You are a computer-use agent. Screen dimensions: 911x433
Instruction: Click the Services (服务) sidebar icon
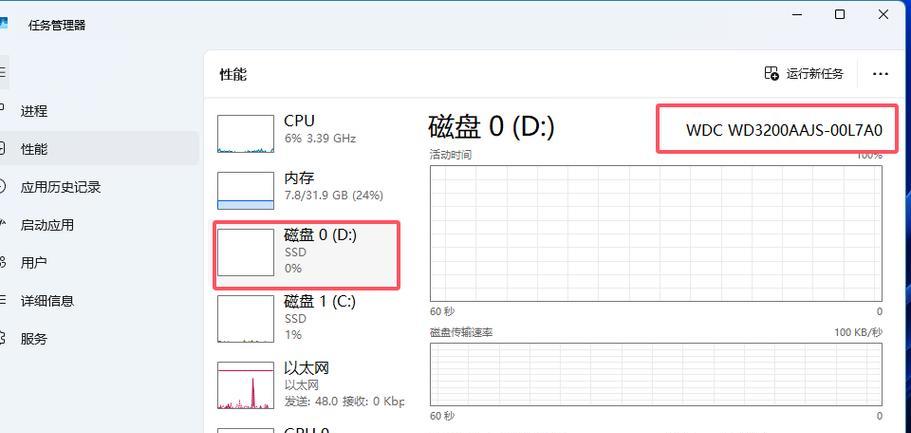point(2,338)
